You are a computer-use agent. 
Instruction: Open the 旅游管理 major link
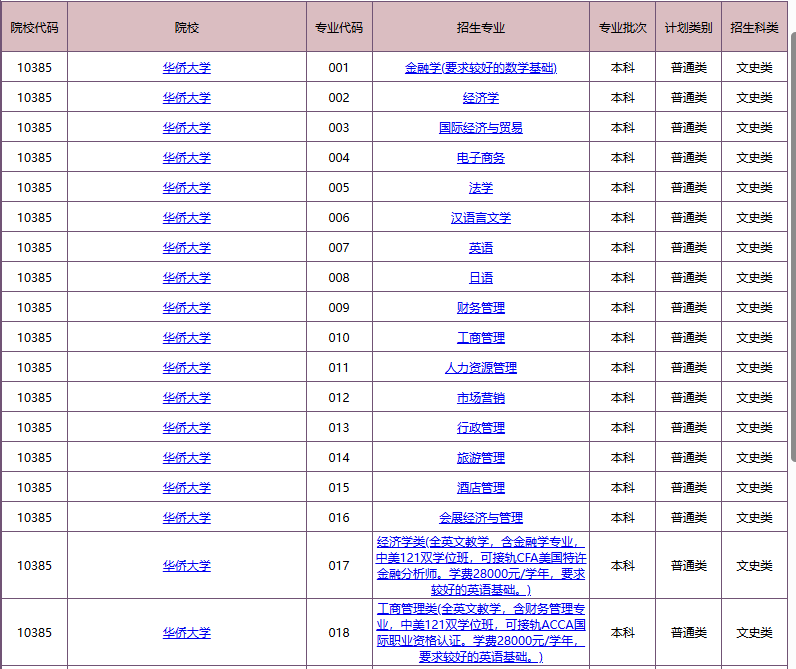coord(481,457)
